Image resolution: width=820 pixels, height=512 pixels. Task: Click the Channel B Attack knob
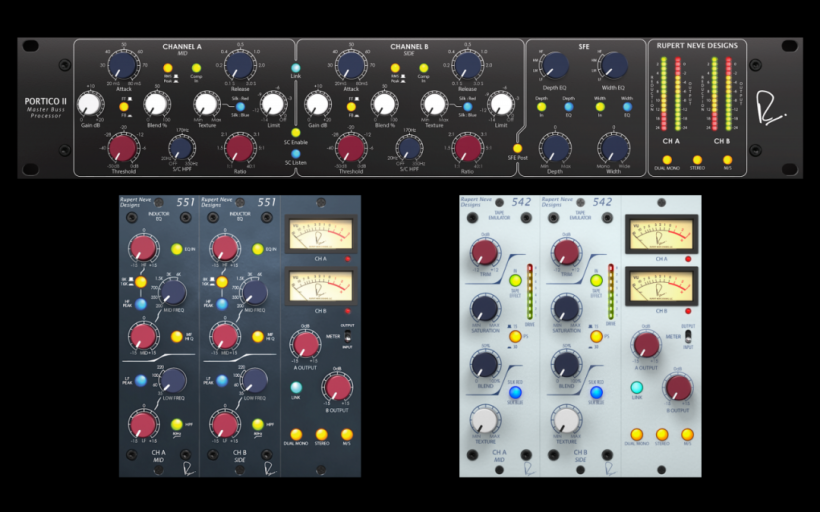[351, 65]
